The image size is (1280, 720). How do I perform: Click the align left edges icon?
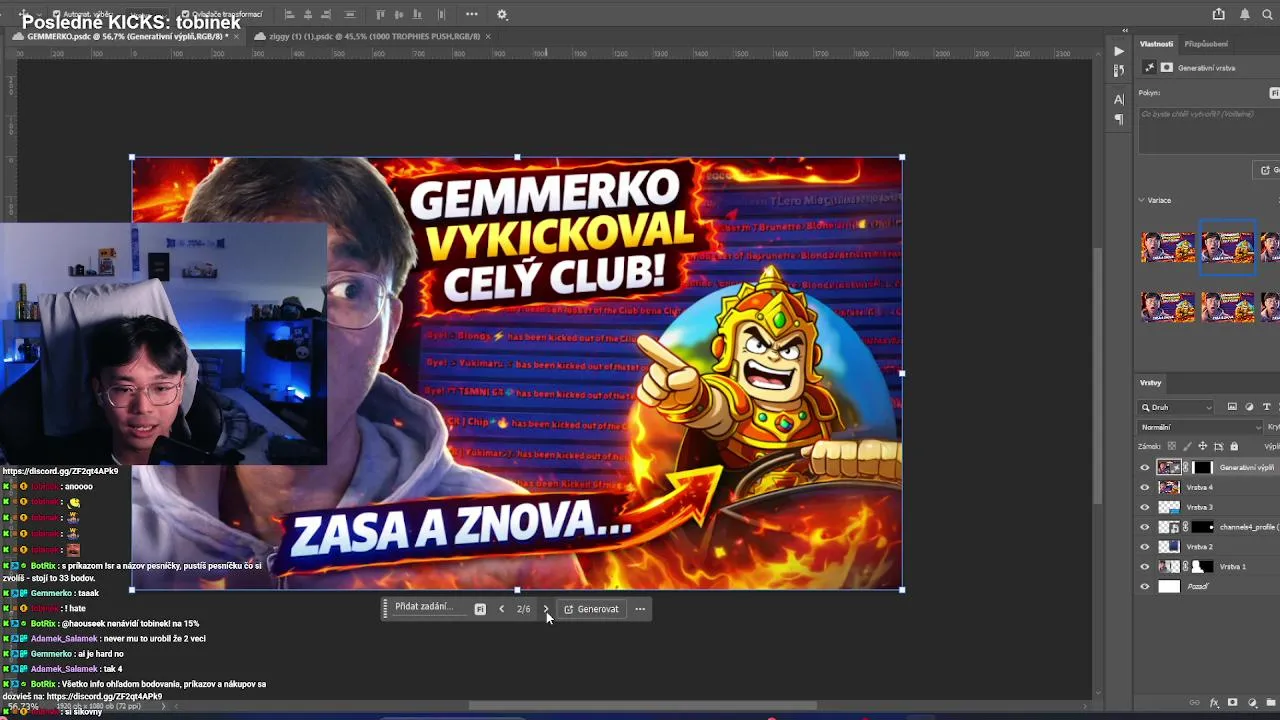click(290, 14)
